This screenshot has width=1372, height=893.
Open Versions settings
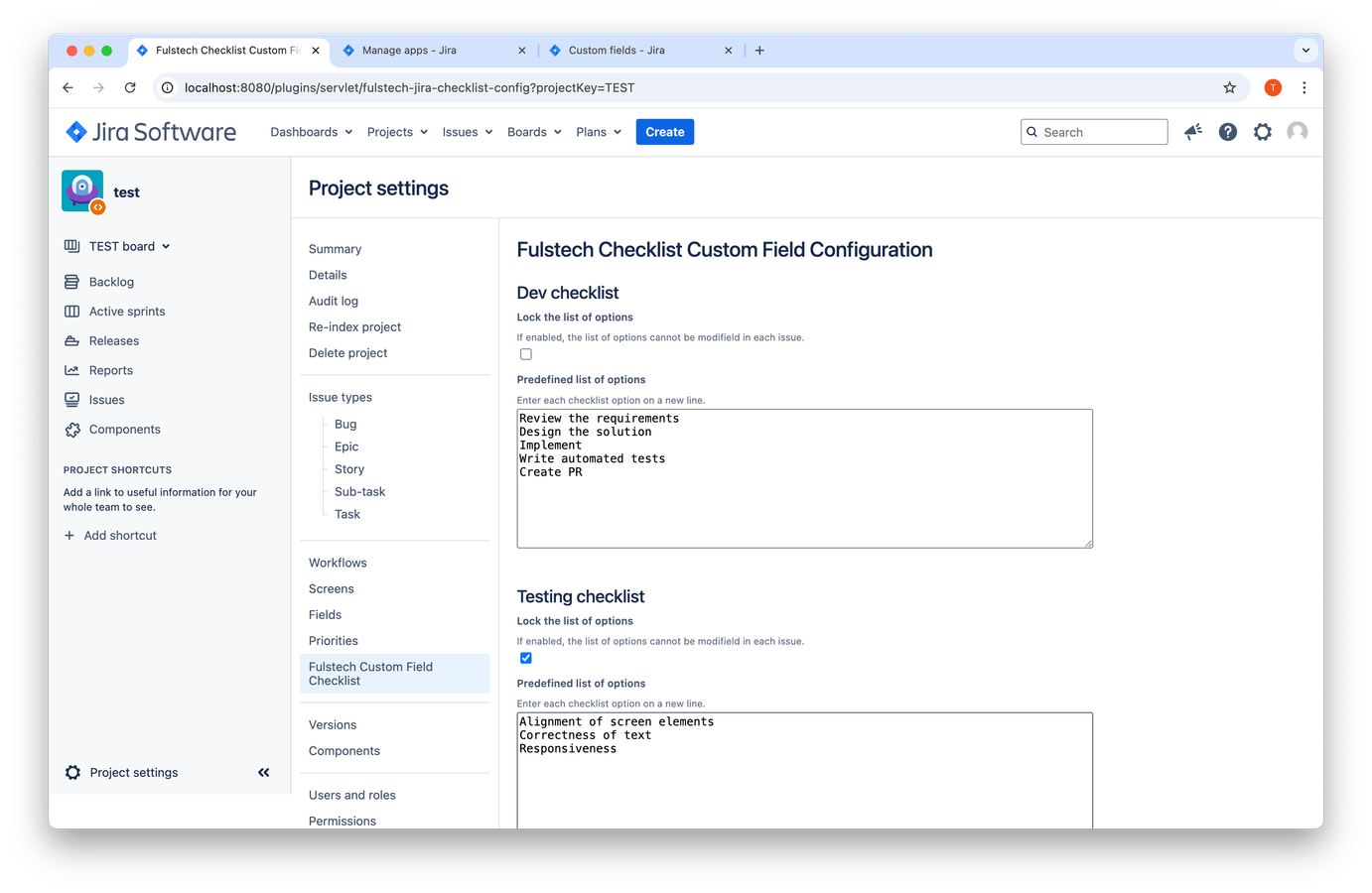(333, 725)
